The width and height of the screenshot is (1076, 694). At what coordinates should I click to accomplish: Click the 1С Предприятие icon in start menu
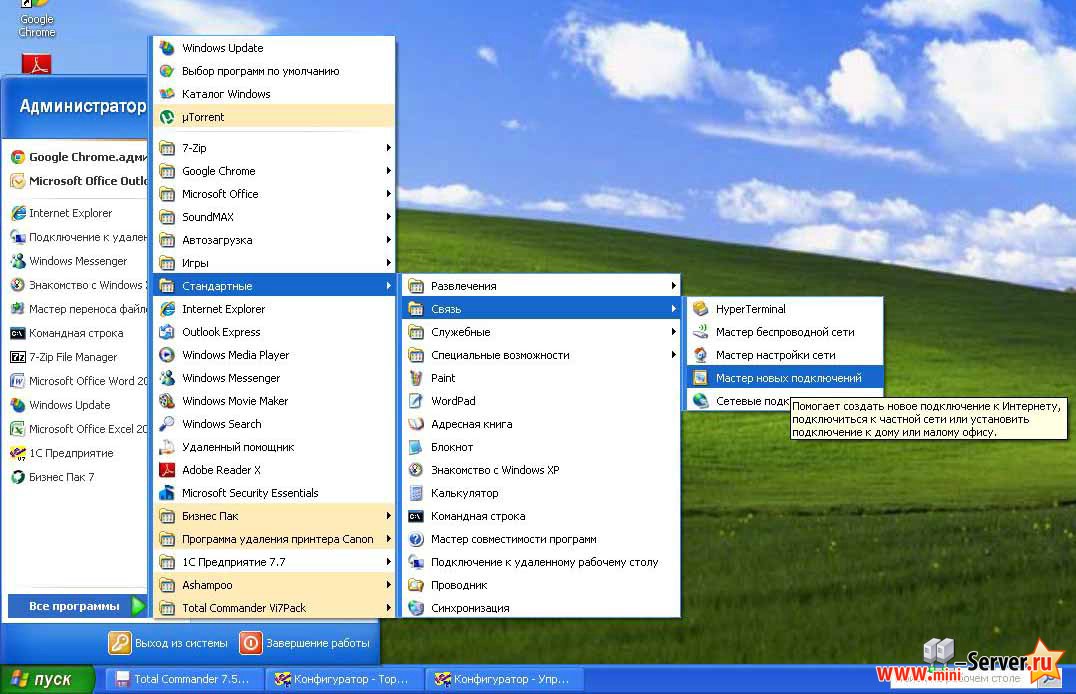click(x=18, y=453)
